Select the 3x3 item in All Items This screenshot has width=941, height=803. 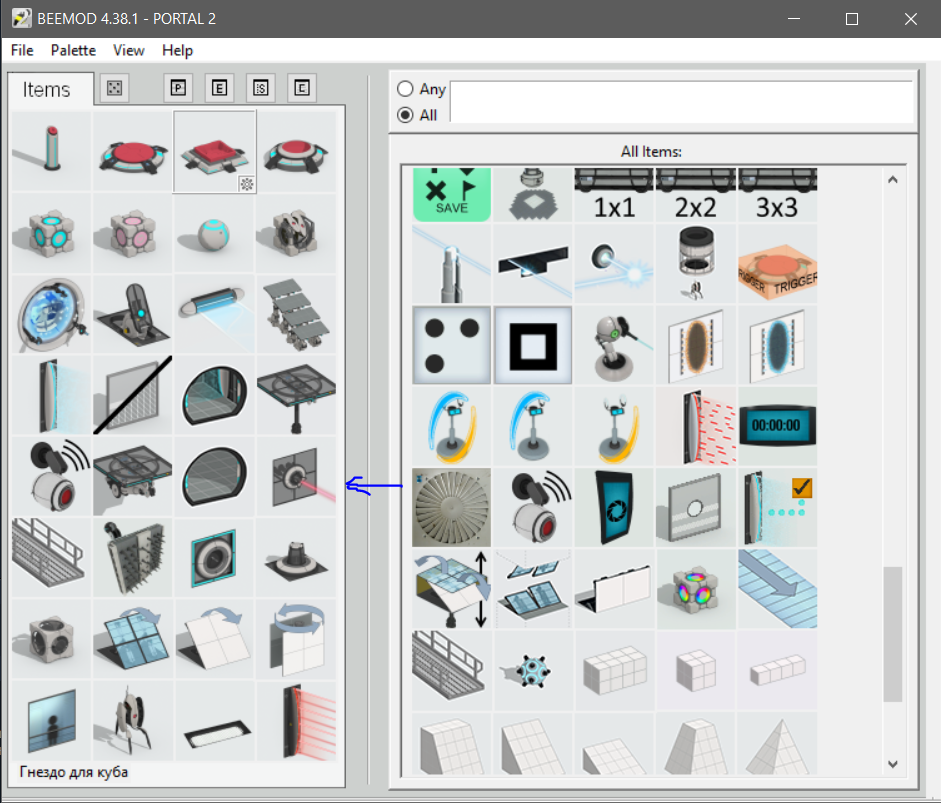(777, 194)
